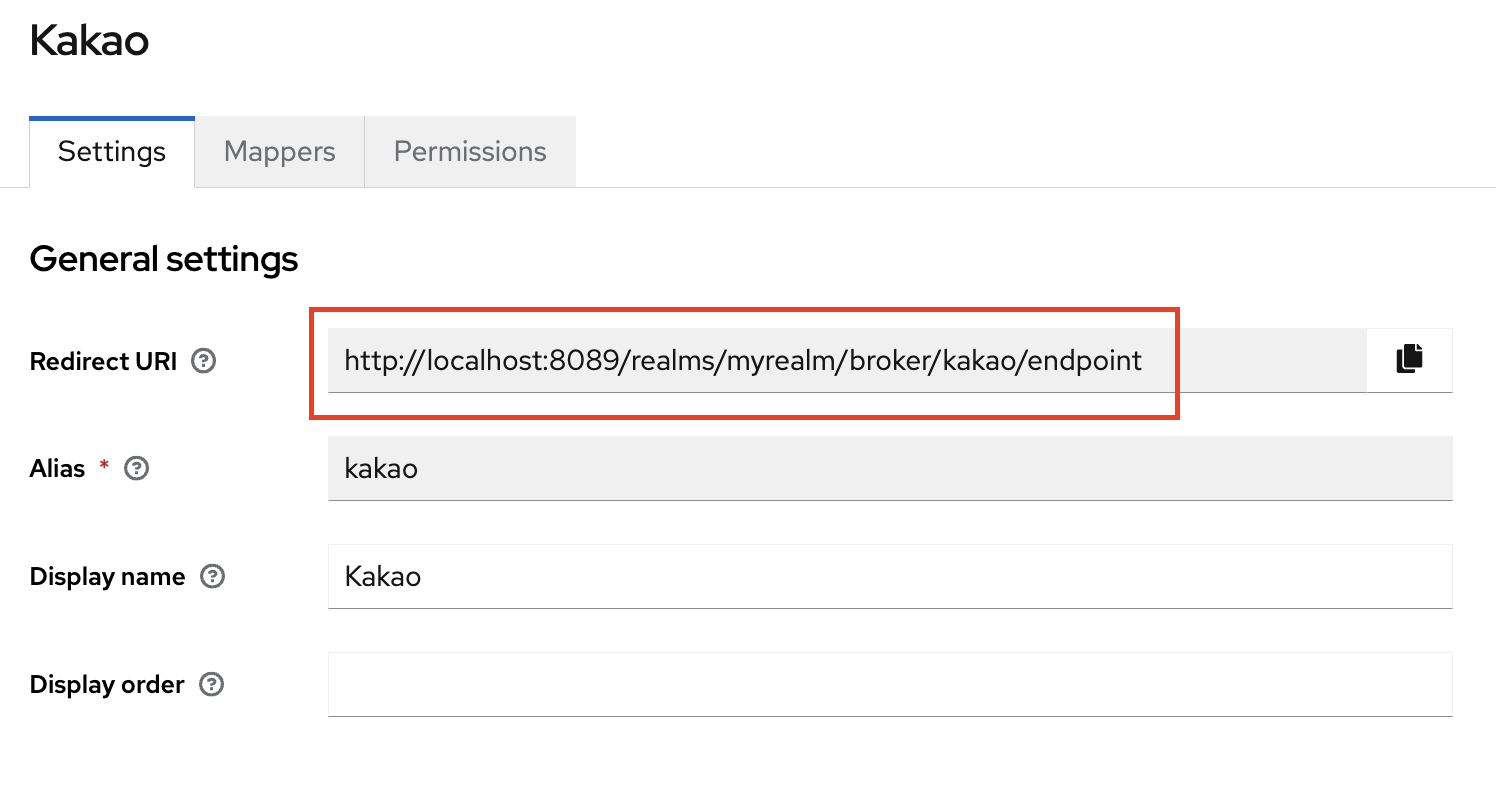
Task: Open the Mappers tab
Action: coord(279,152)
